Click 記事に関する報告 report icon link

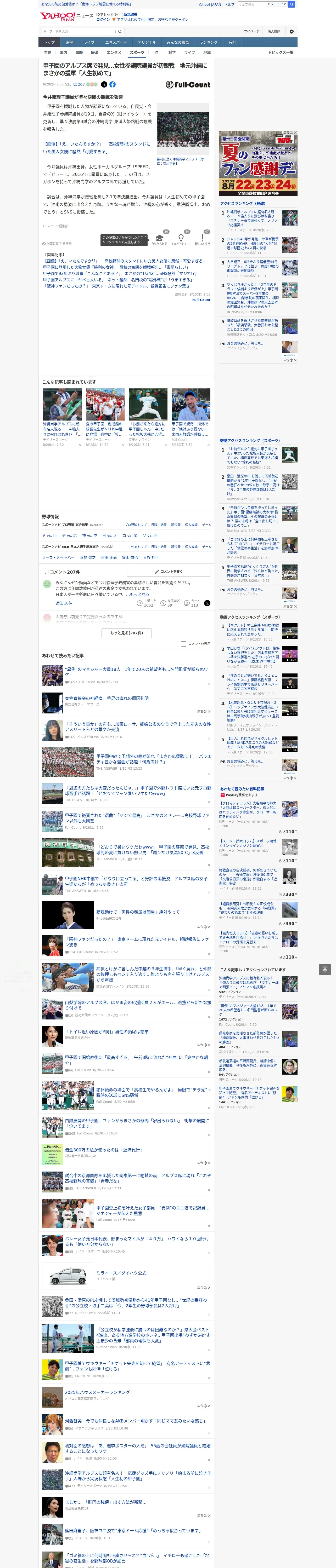pos(57,244)
